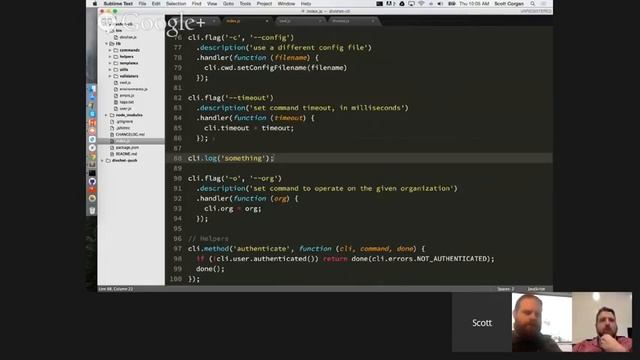Open GitHub app in the Dock

92,181
